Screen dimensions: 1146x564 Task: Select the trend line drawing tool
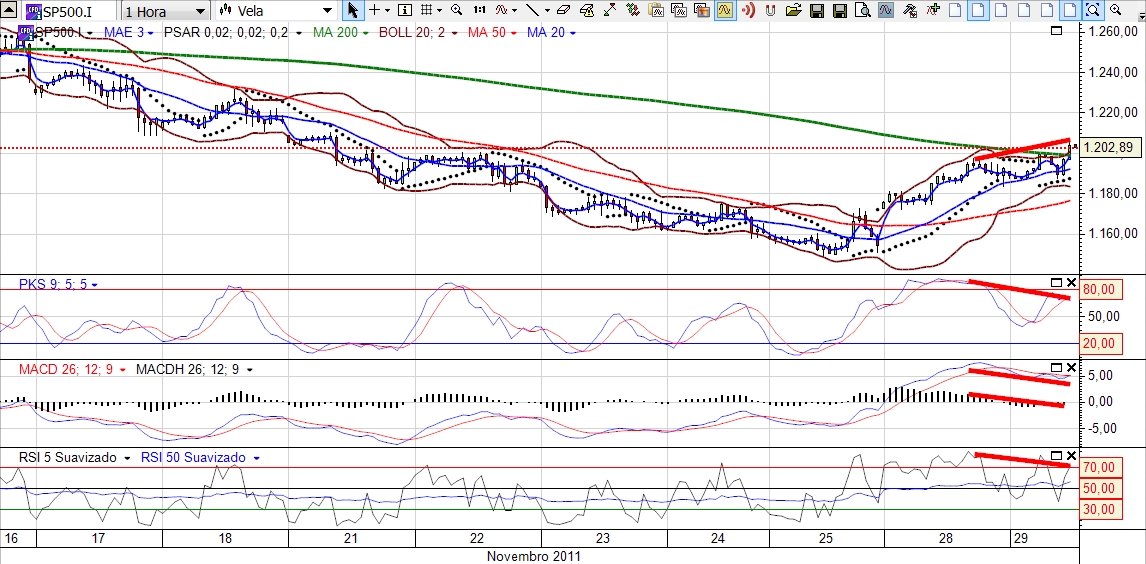pyautogui.click(x=532, y=10)
